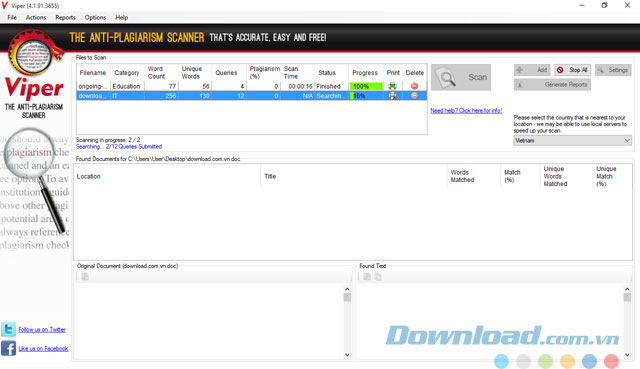This screenshot has height=369, width=640.
Task: Sort by Progress column header
Action: (x=366, y=73)
